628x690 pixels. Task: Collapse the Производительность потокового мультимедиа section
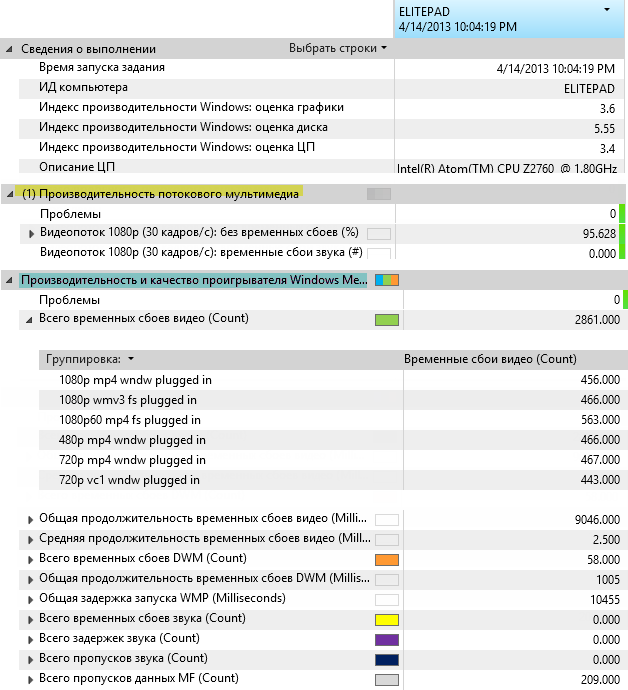10,194
